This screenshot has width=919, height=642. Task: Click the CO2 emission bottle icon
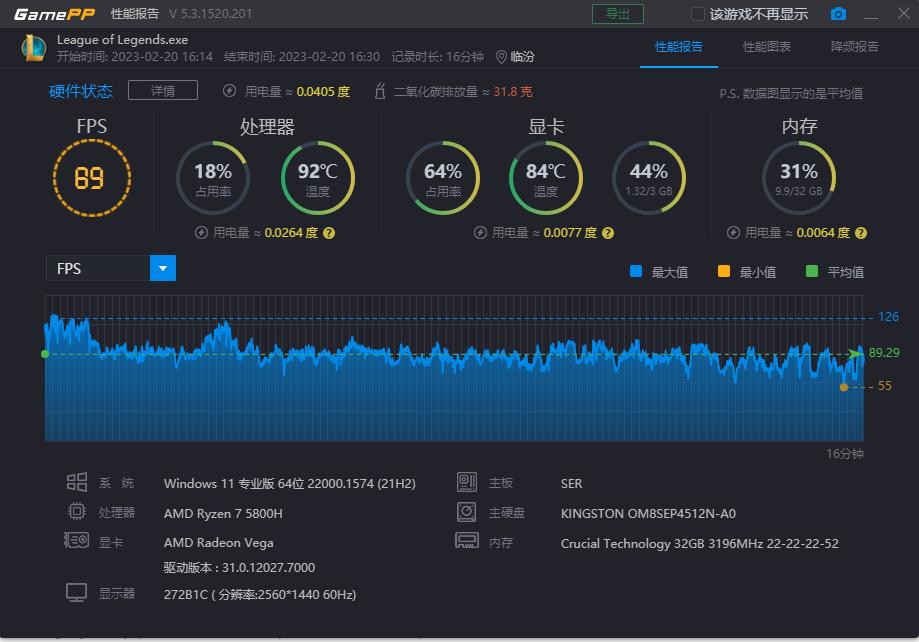tap(379, 91)
